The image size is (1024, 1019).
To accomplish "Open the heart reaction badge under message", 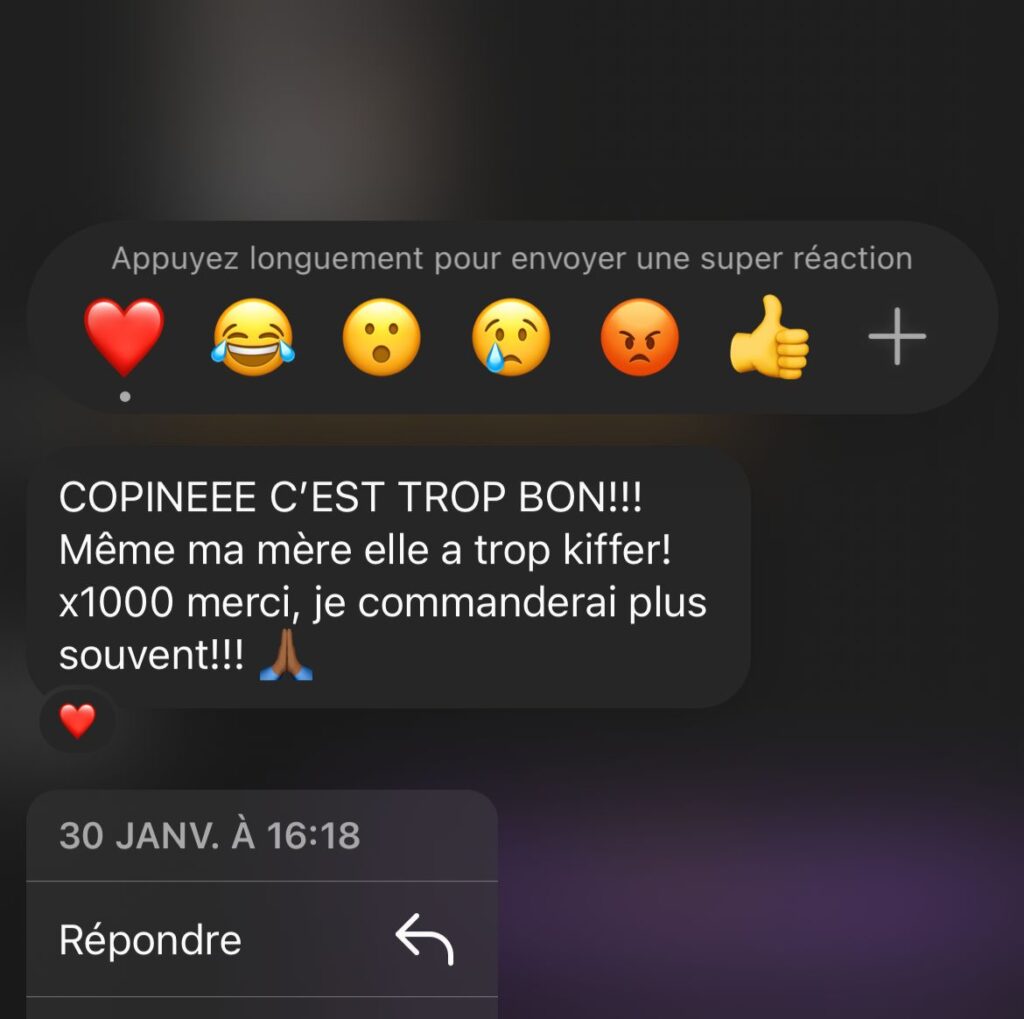I will coord(78,720).
